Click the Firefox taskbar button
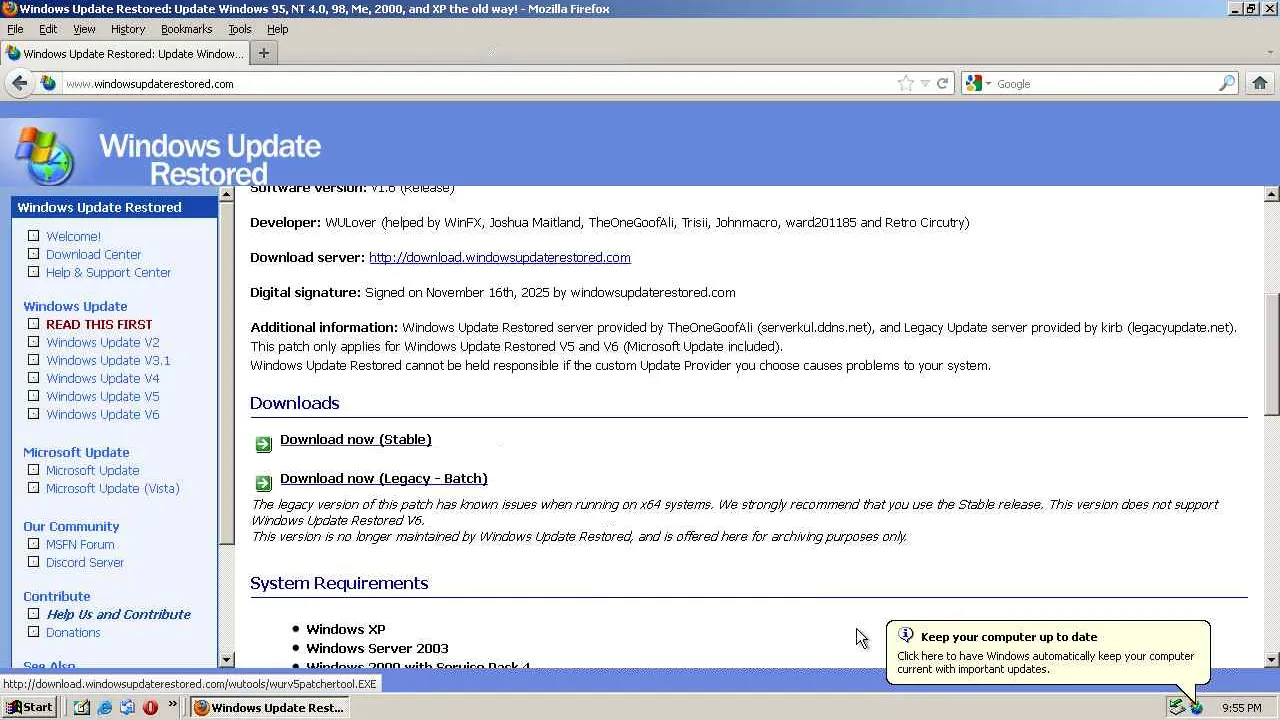 click(270, 707)
